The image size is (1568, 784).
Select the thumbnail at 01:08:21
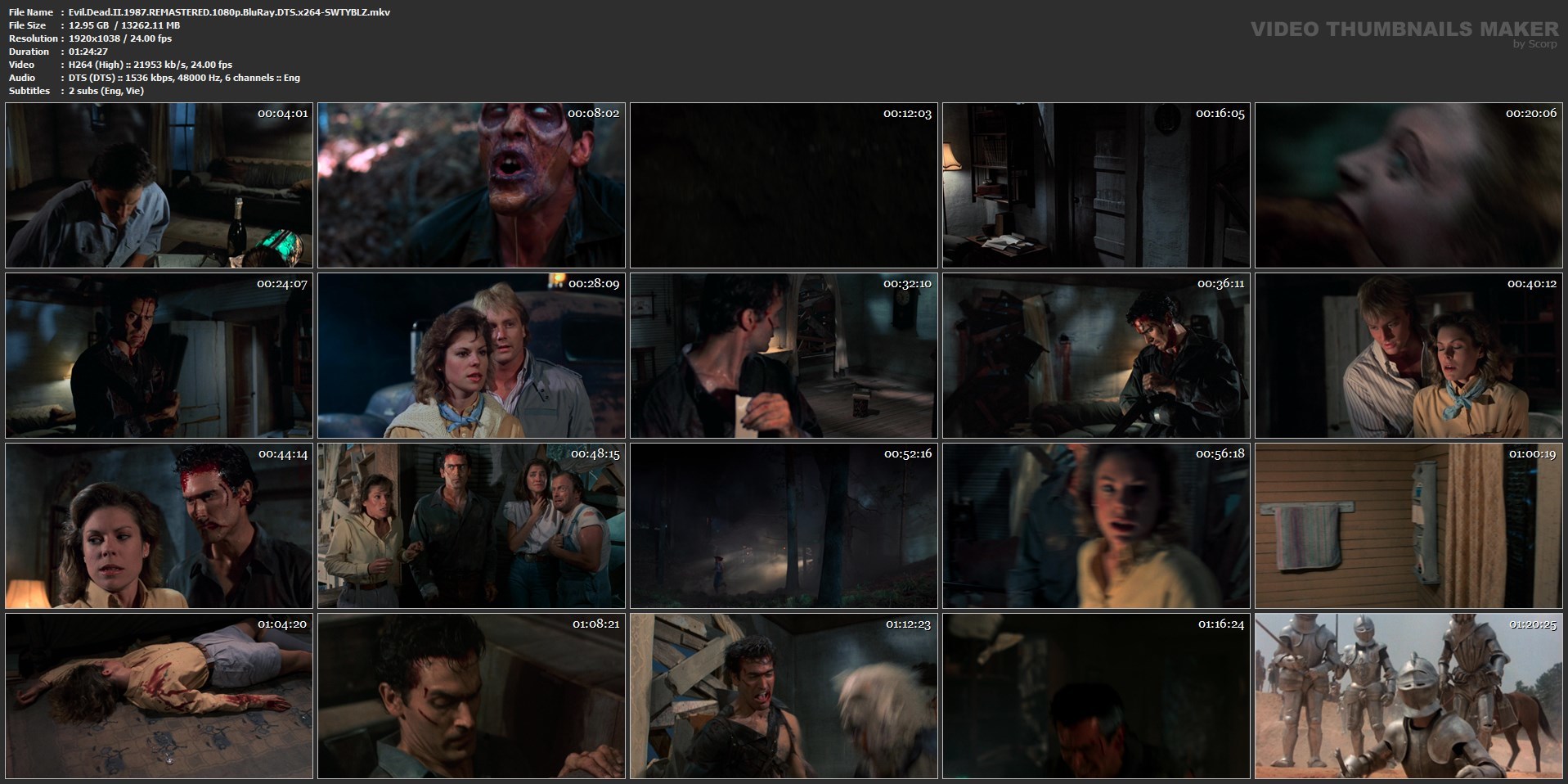pyautogui.click(x=471, y=696)
